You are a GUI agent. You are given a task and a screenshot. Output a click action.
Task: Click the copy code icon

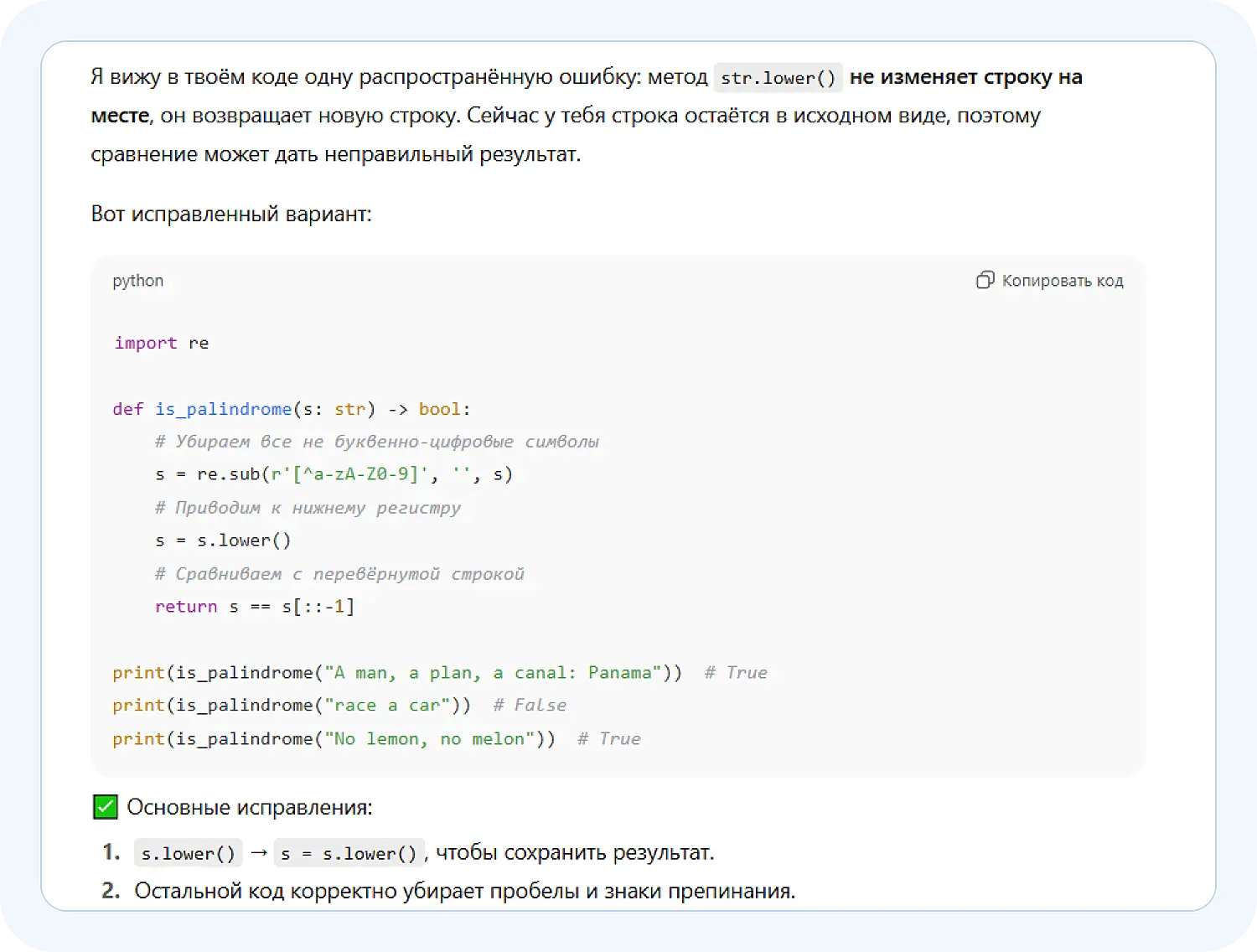(985, 281)
